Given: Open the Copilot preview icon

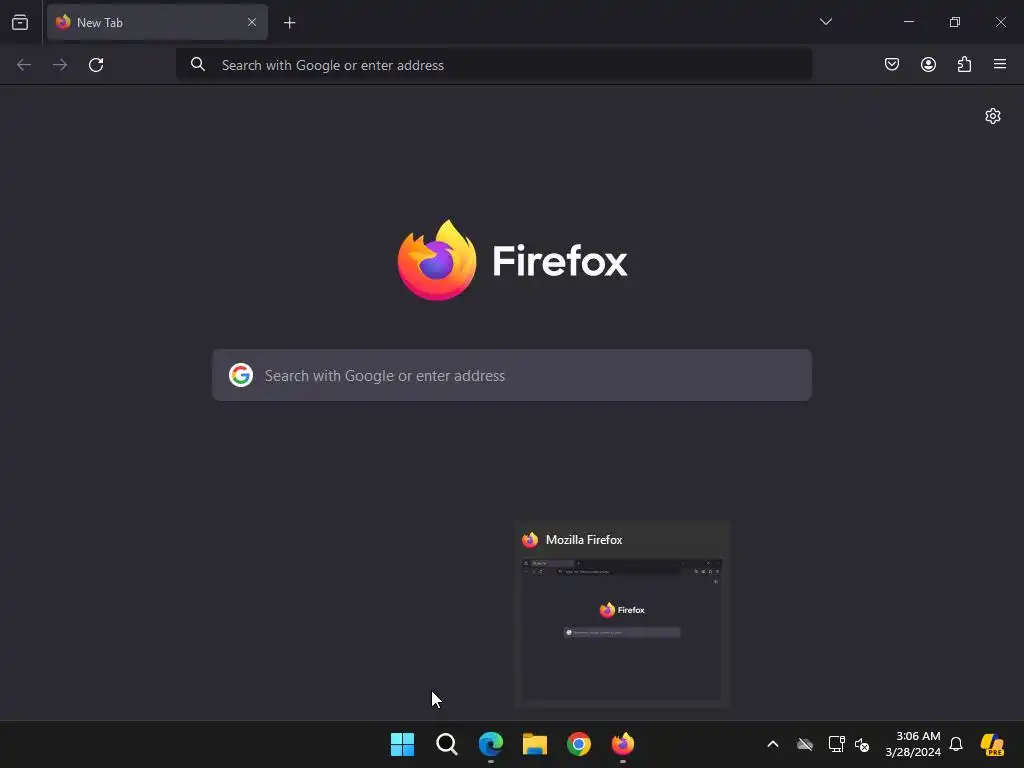Looking at the screenshot, I should coord(993,744).
